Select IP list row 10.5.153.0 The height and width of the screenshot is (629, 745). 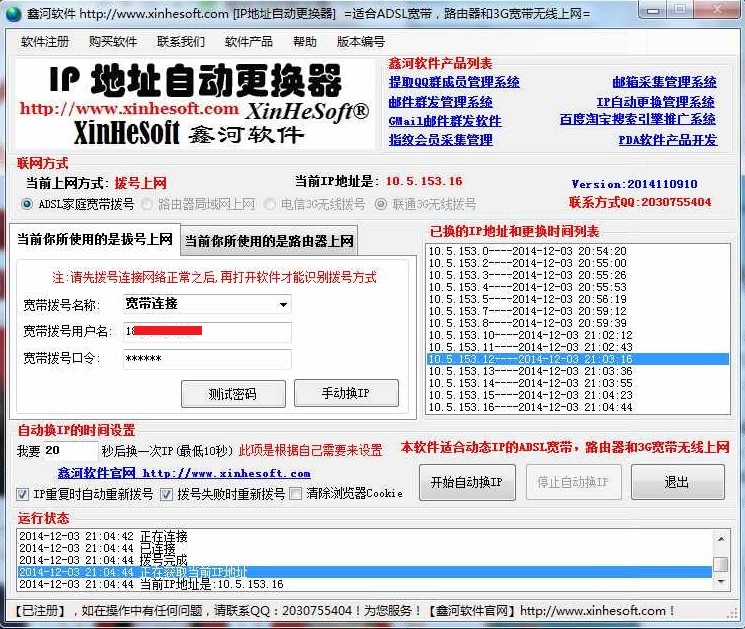[577, 251]
